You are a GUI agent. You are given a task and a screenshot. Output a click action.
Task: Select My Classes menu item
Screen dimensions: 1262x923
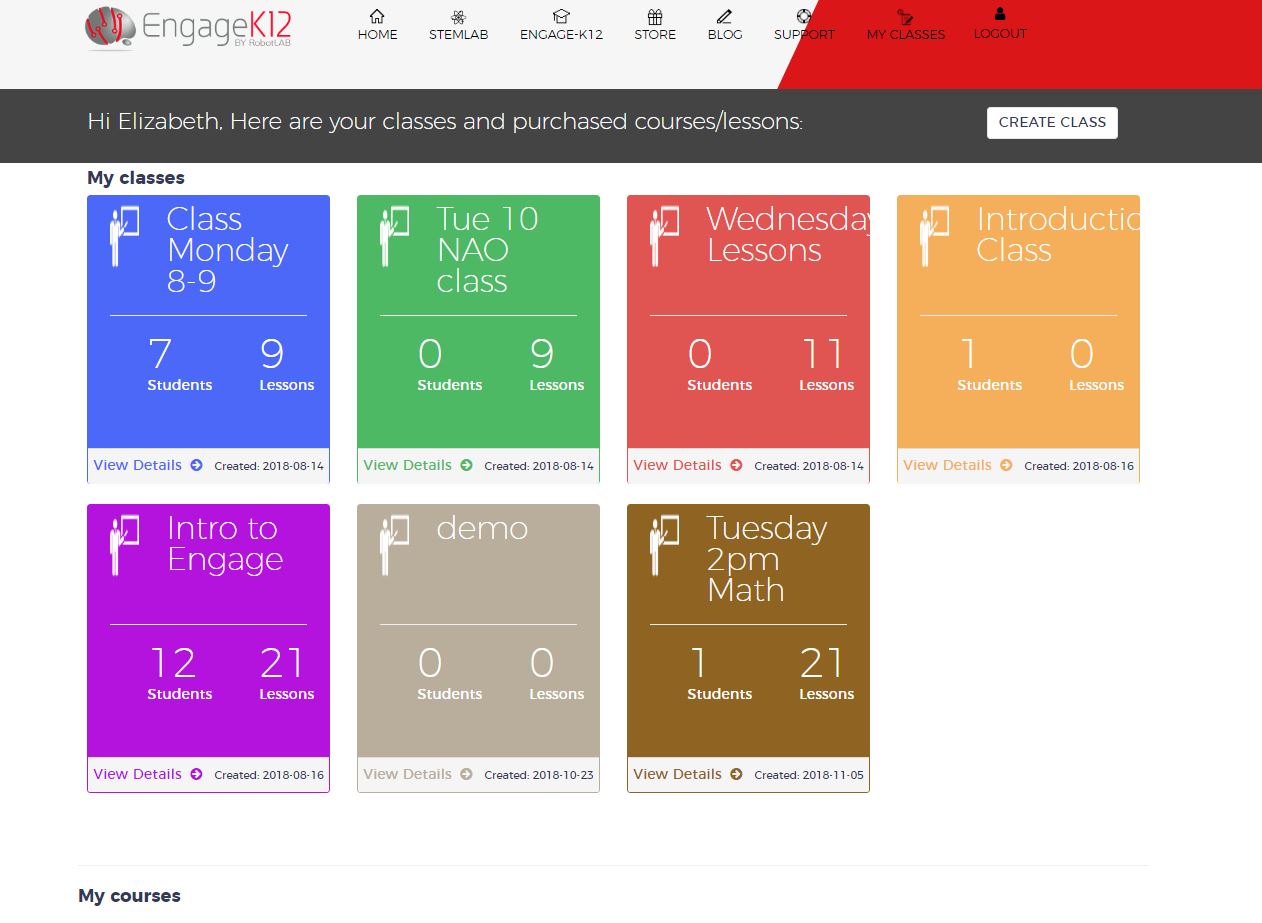coord(905,34)
